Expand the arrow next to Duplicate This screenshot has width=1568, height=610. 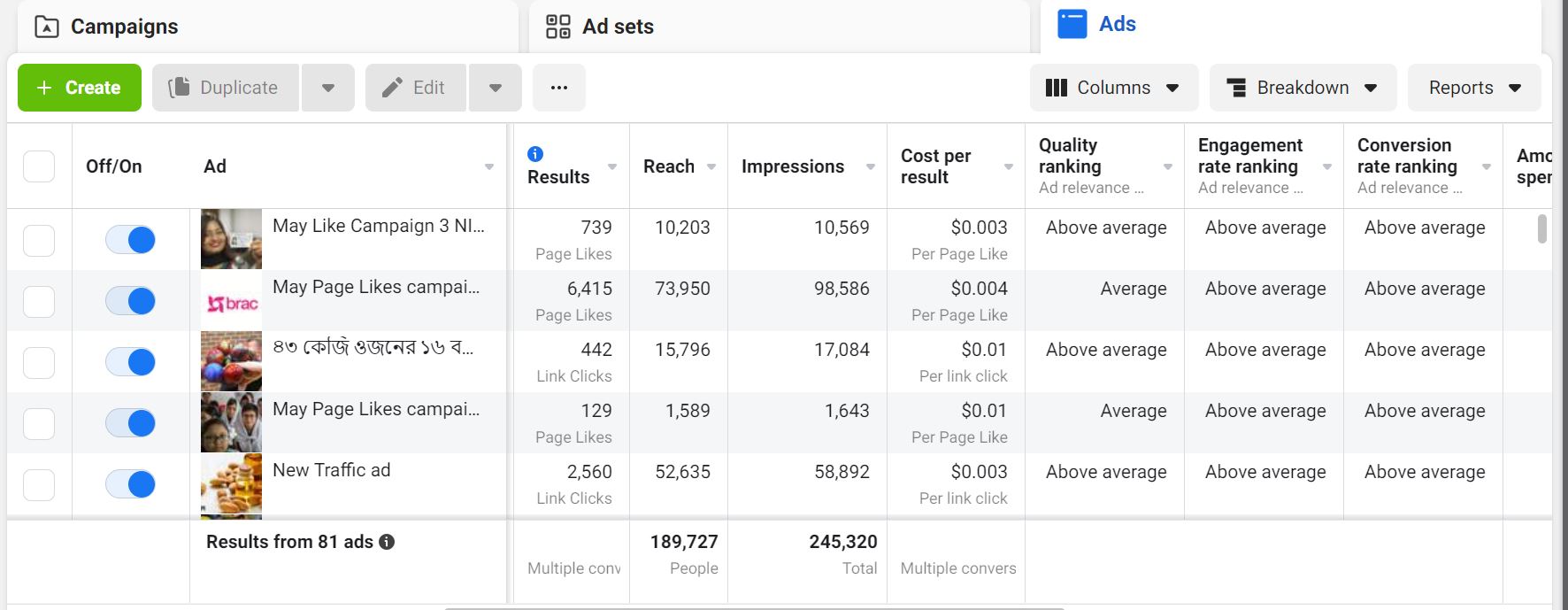pyautogui.click(x=327, y=88)
